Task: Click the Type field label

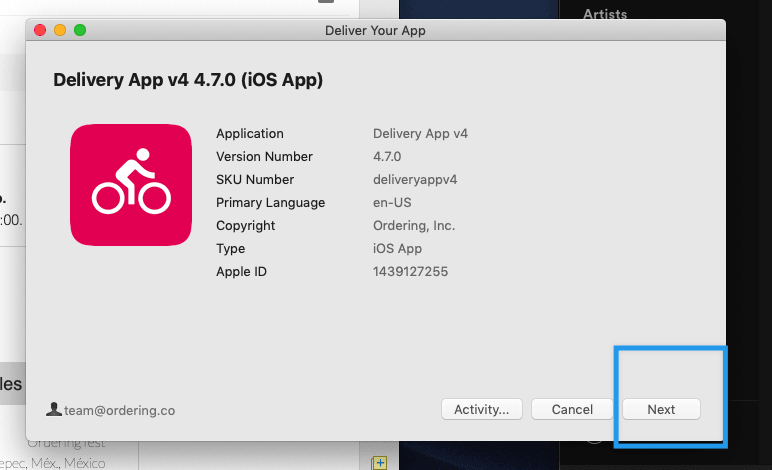Action: (x=230, y=249)
